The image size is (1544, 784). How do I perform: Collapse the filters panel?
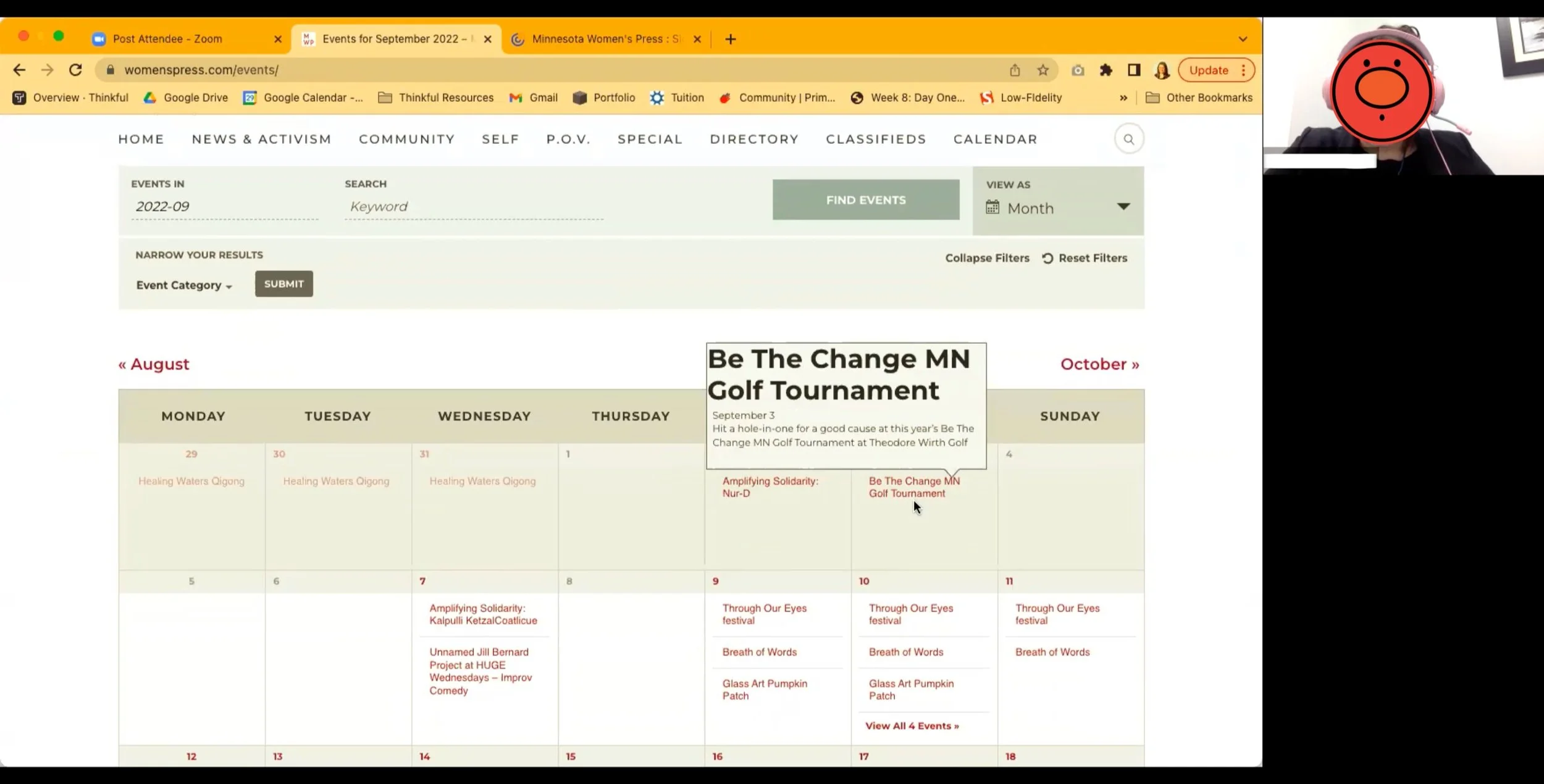(x=986, y=258)
